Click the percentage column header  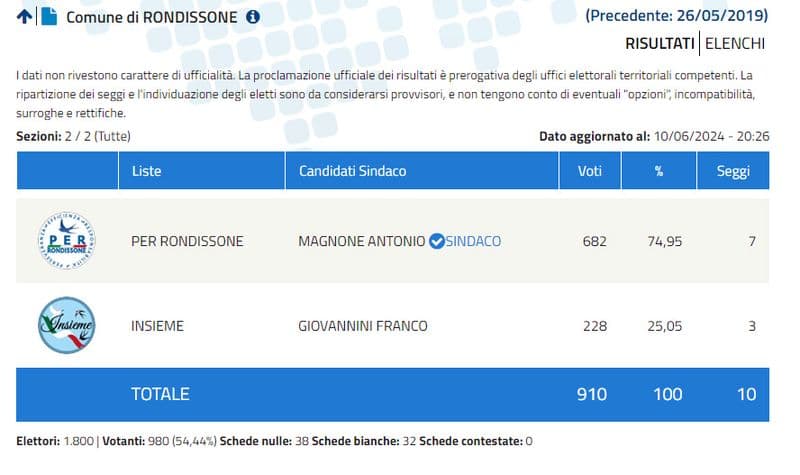pyautogui.click(x=659, y=171)
